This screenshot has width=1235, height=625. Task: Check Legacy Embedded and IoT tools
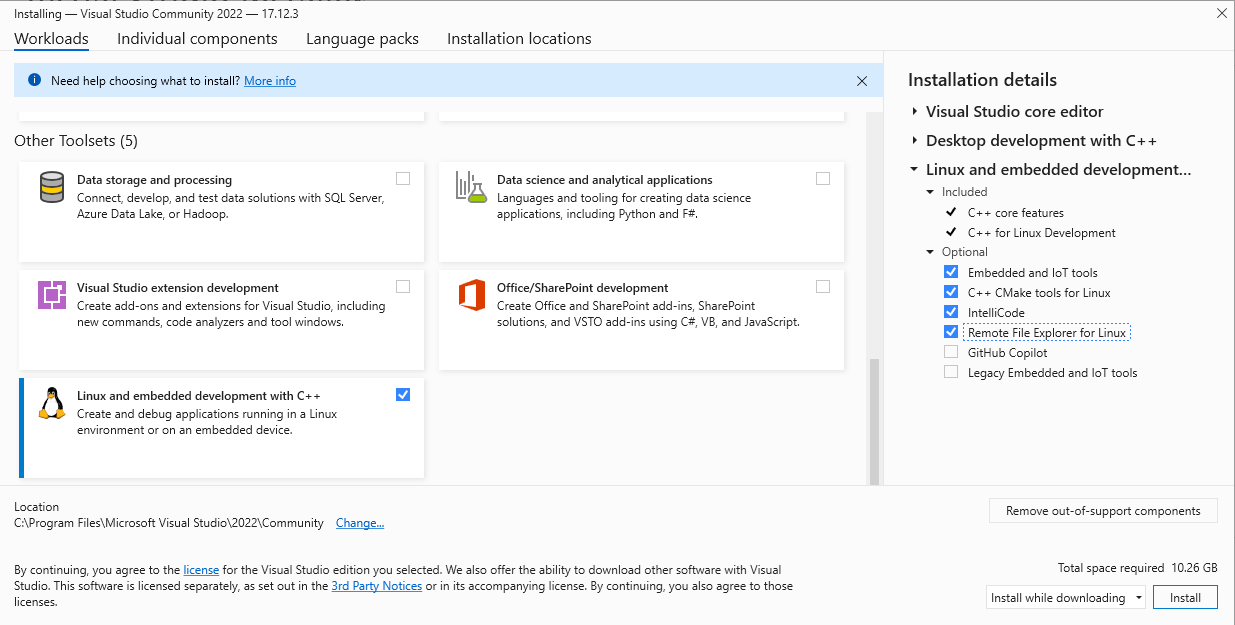click(x=951, y=372)
